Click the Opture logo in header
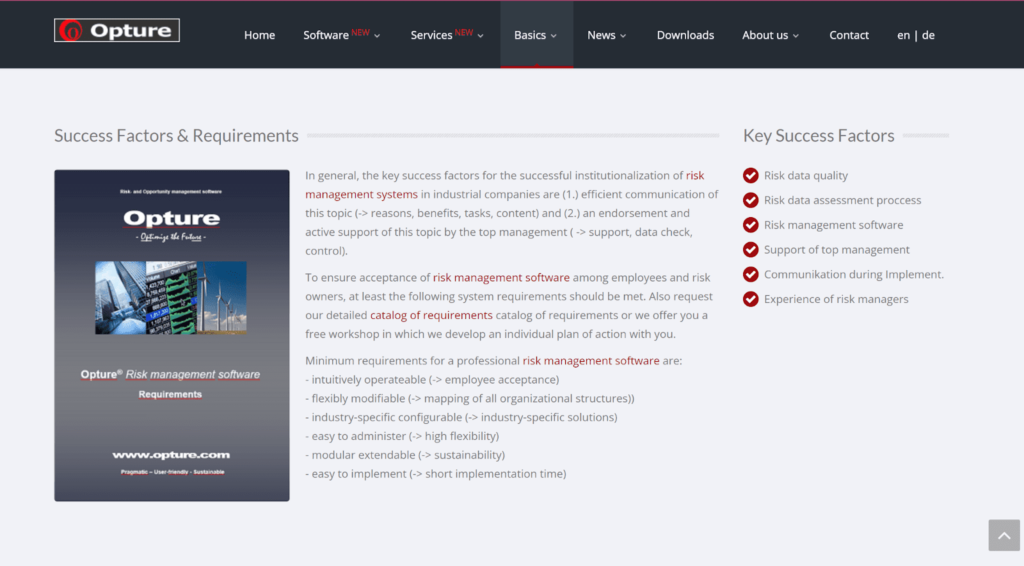Viewport: 1024px width, 566px height. [x=117, y=31]
